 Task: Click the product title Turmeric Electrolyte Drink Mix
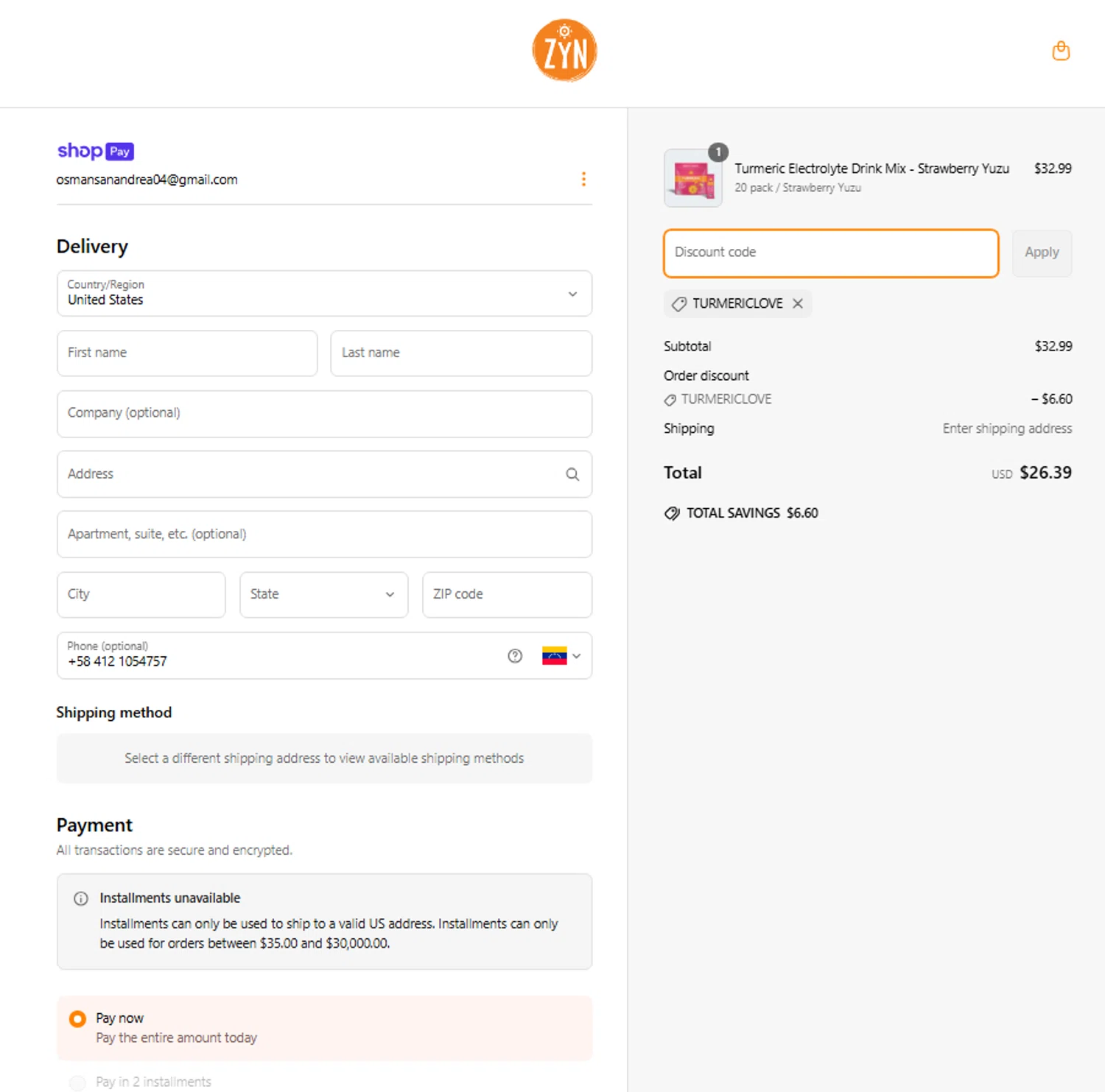871,169
